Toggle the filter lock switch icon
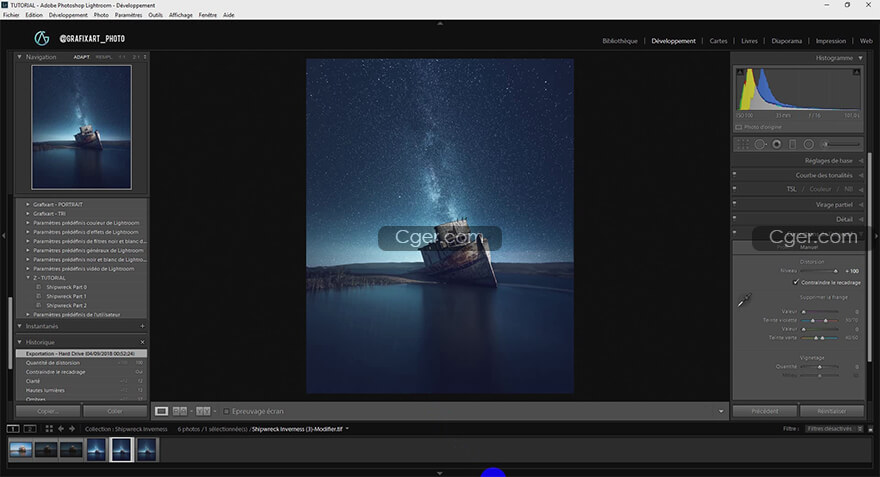 [x=870, y=429]
